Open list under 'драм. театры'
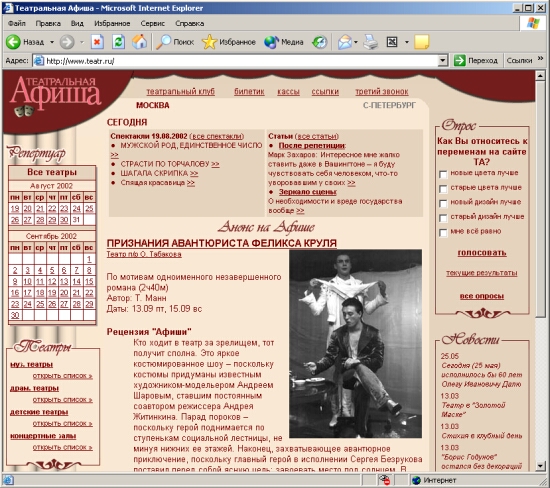 coord(62,400)
